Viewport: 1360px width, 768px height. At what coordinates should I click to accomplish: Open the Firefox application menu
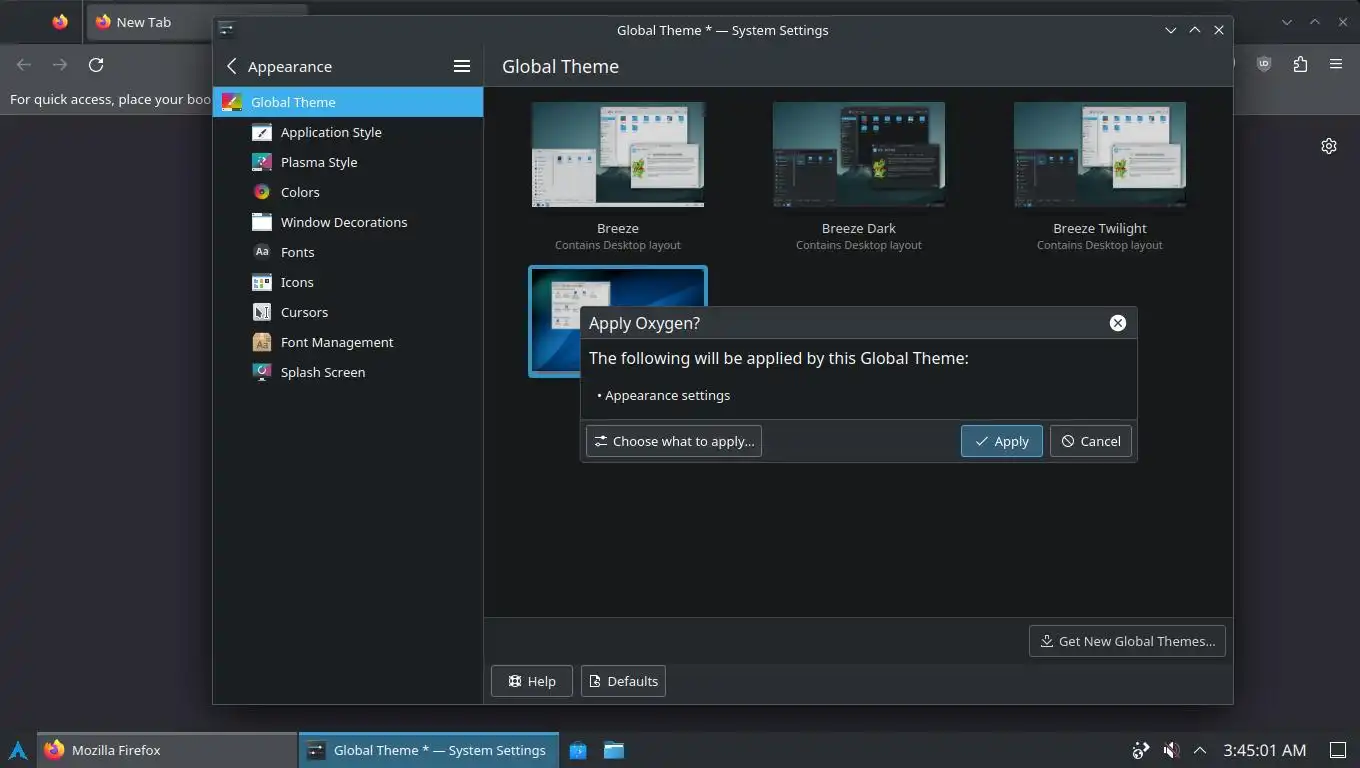tap(1336, 64)
